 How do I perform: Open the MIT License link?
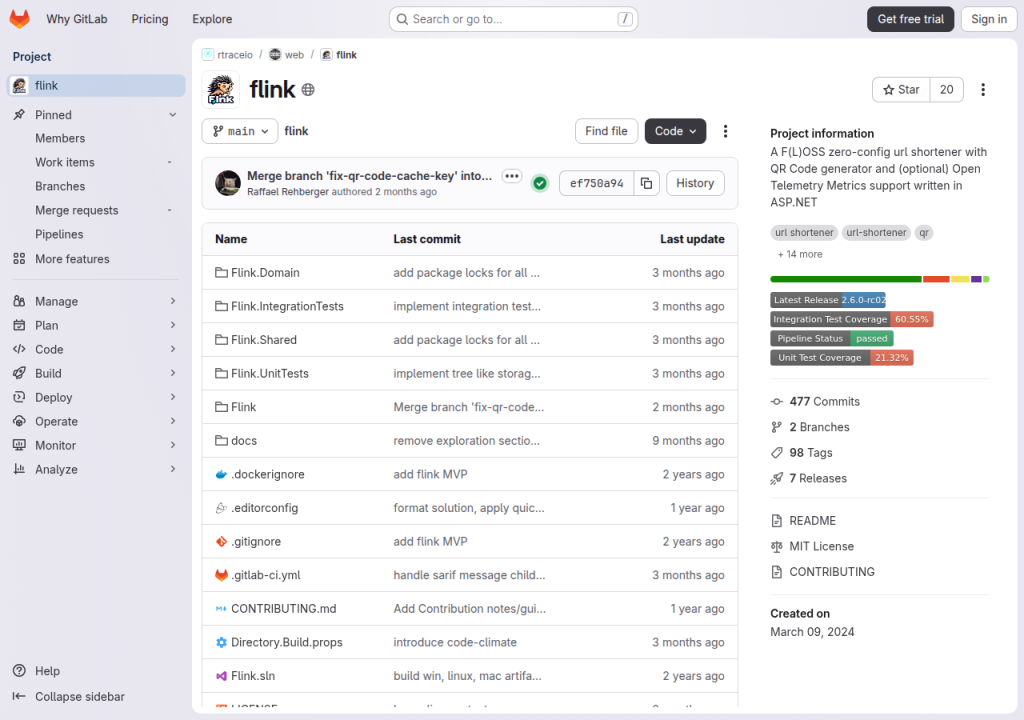click(821, 546)
